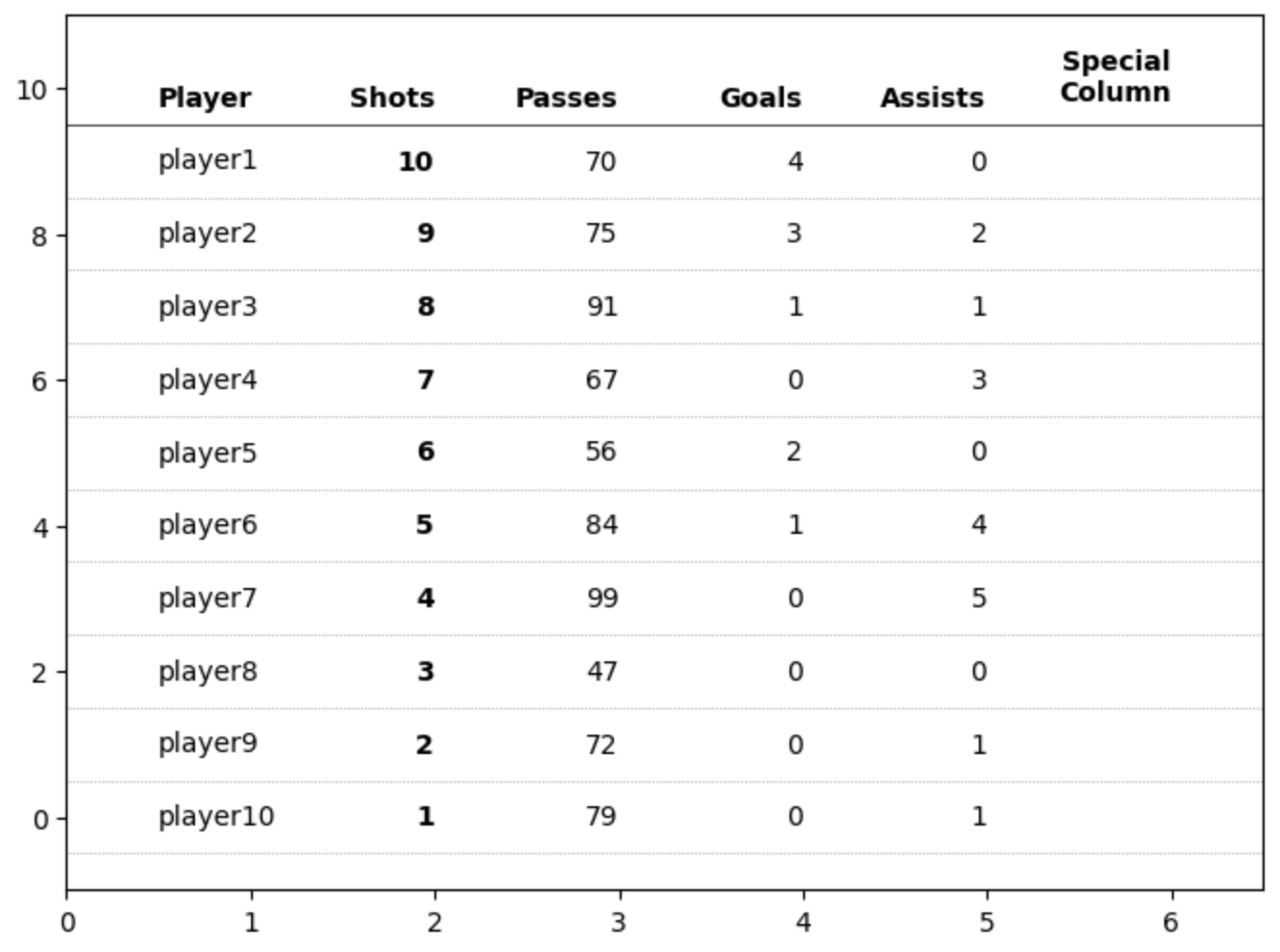Click the Player column header

point(204,98)
